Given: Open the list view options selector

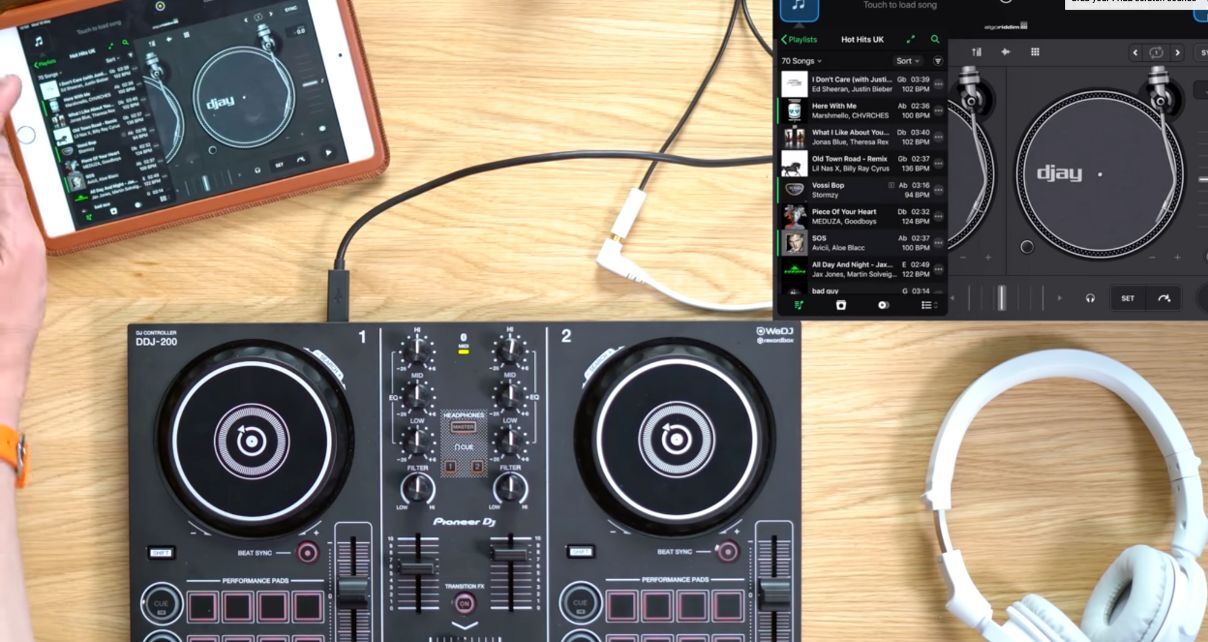Looking at the screenshot, I should click(927, 305).
